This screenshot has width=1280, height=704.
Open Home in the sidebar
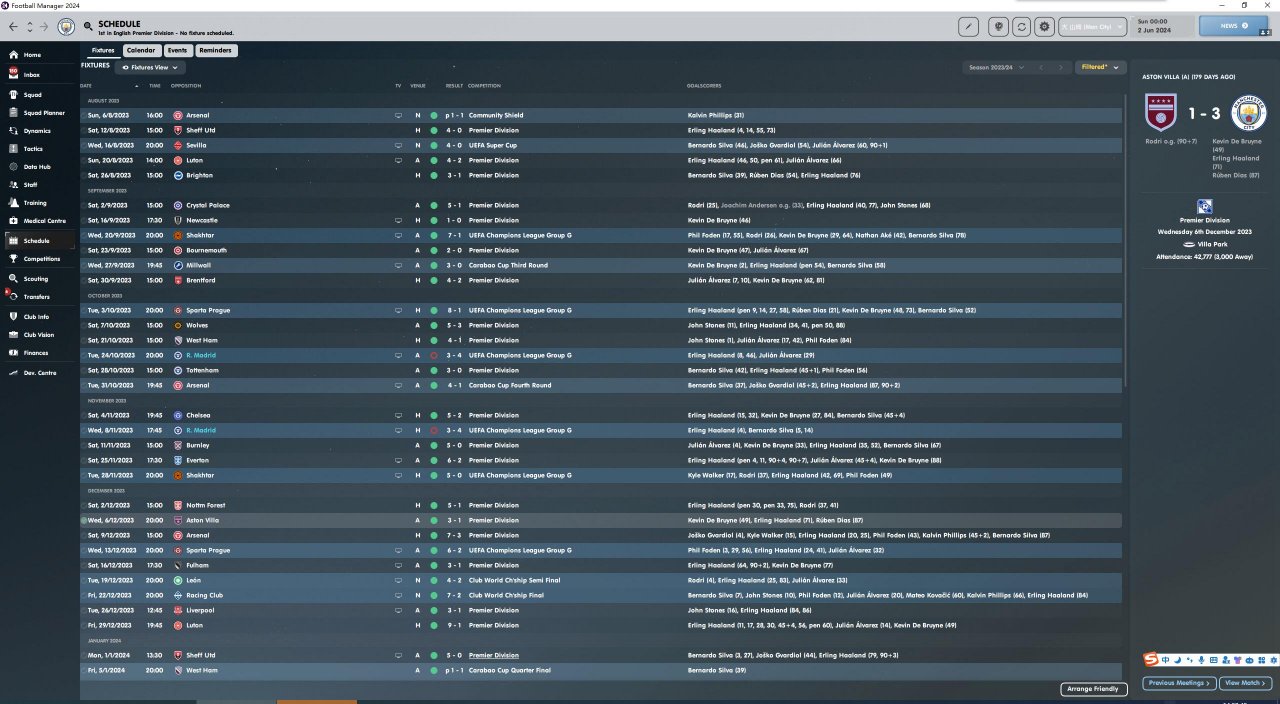pyautogui.click(x=38, y=55)
